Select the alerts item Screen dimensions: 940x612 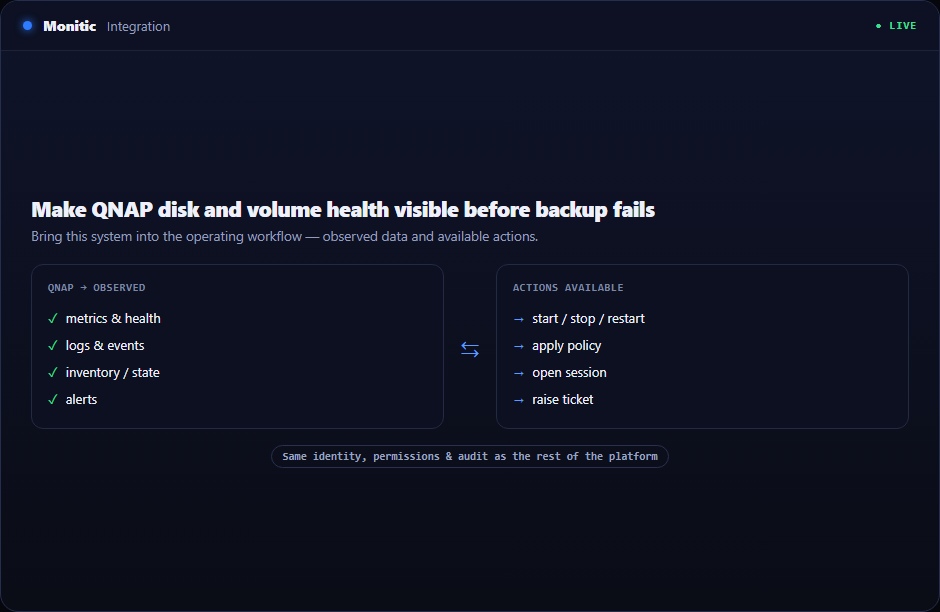(x=81, y=399)
